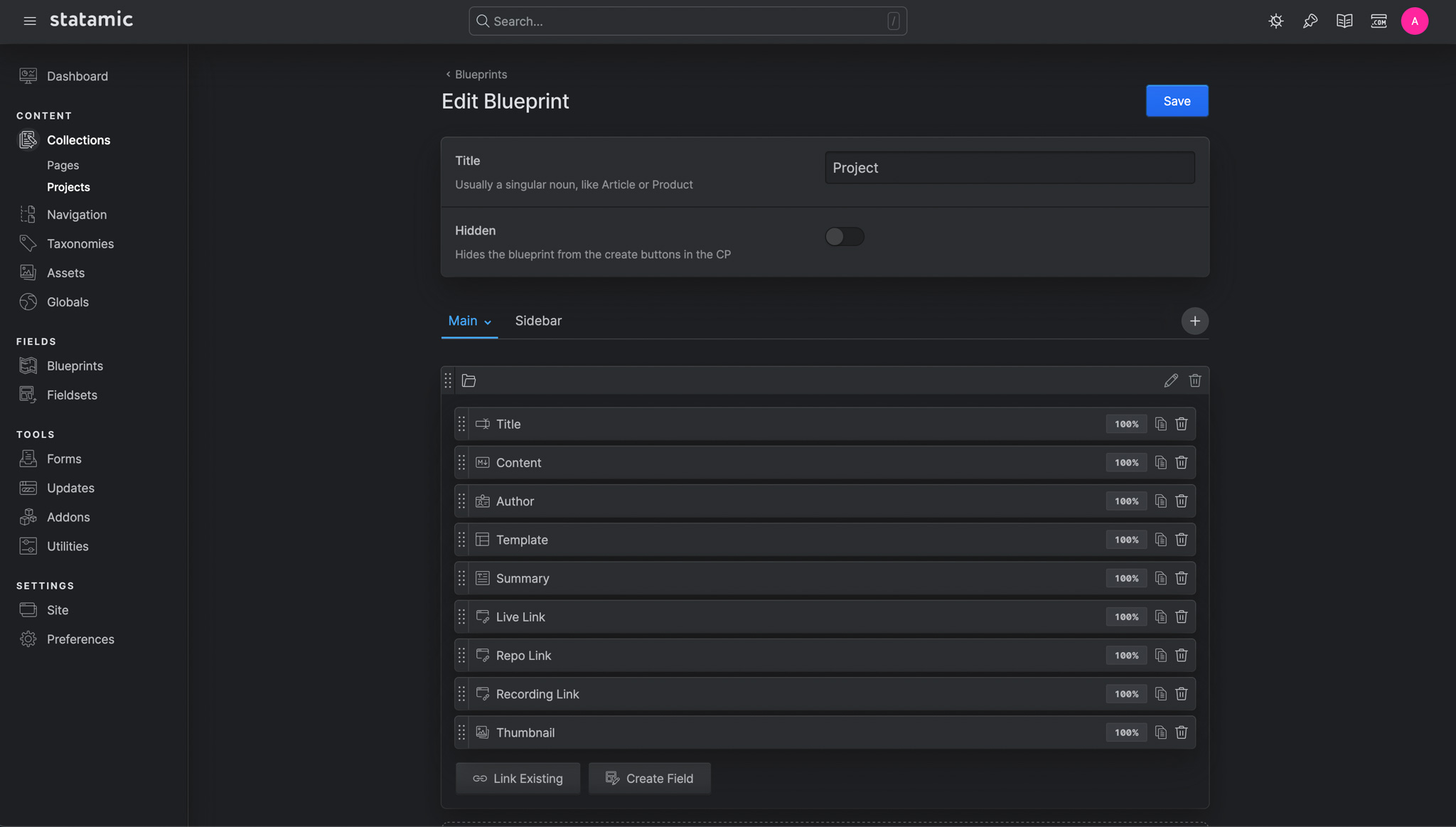Duplicate the Title field
This screenshot has height=827, width=1456.
[x=1161, y=424]
